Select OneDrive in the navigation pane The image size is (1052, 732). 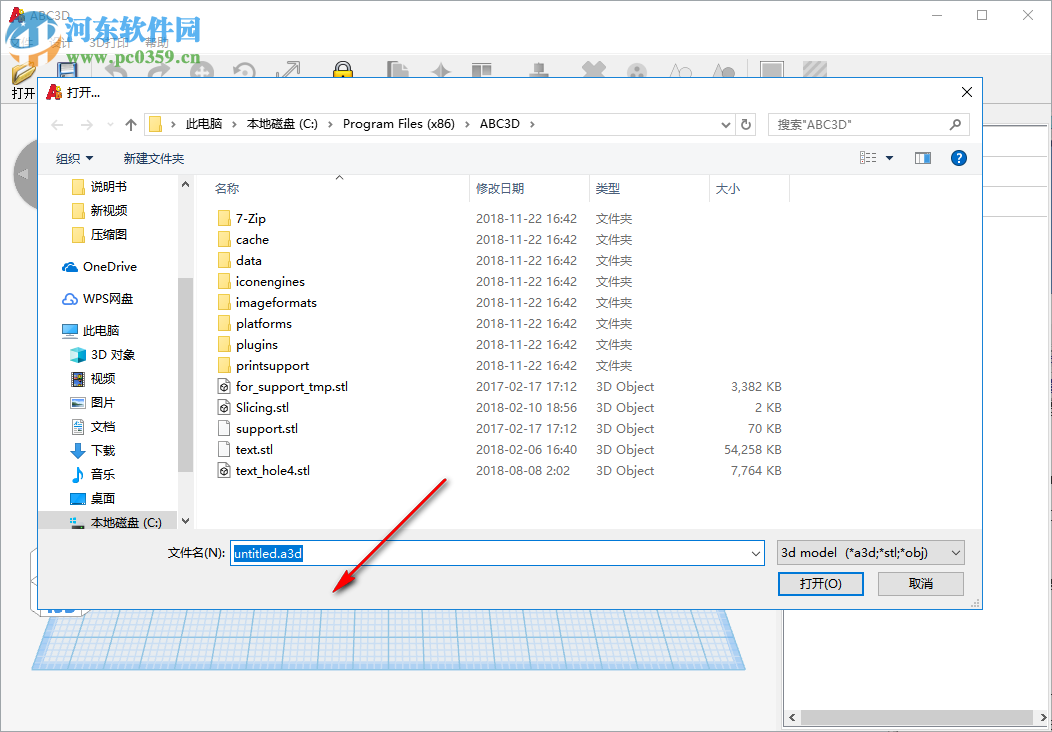coord(99,266)
